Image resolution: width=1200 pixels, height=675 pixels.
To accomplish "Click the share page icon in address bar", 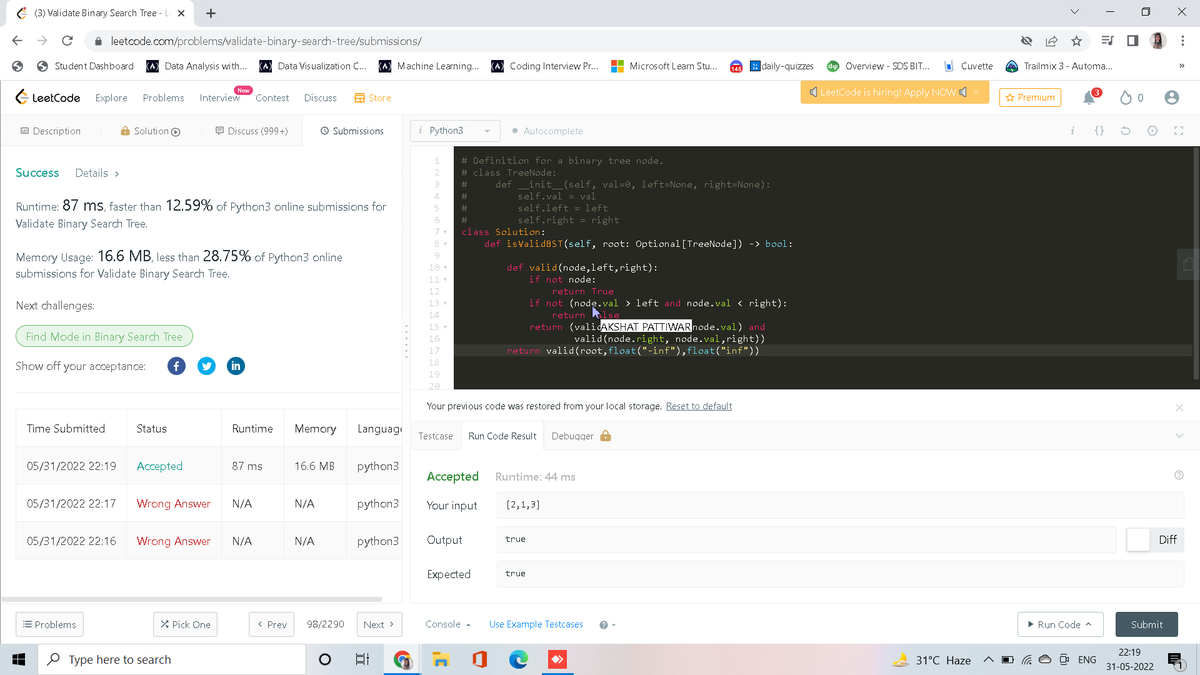I will click(x=1051, y=41).
